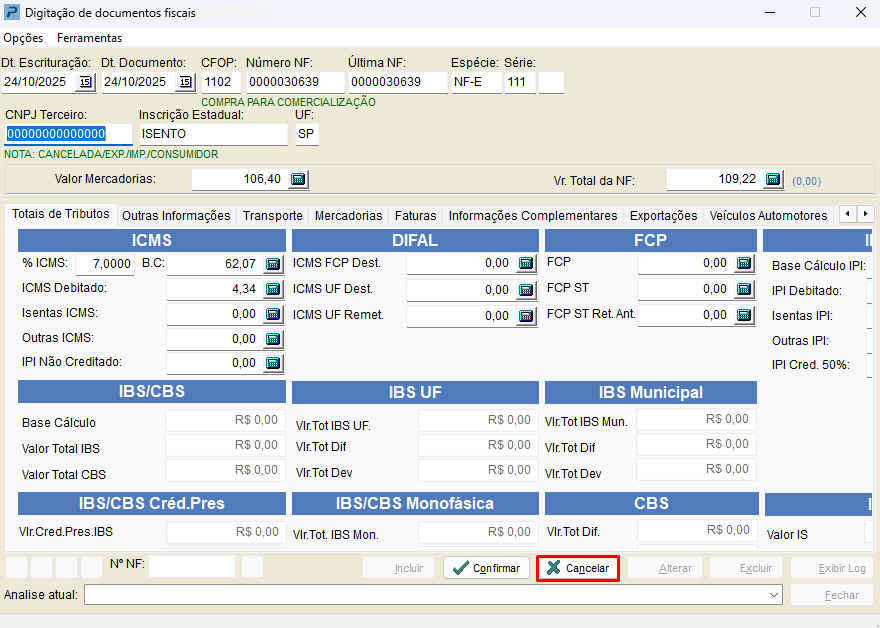Switch to the Transporte tab
The width and height of the screenshot is (880, 628).
[x=272, y=215]
